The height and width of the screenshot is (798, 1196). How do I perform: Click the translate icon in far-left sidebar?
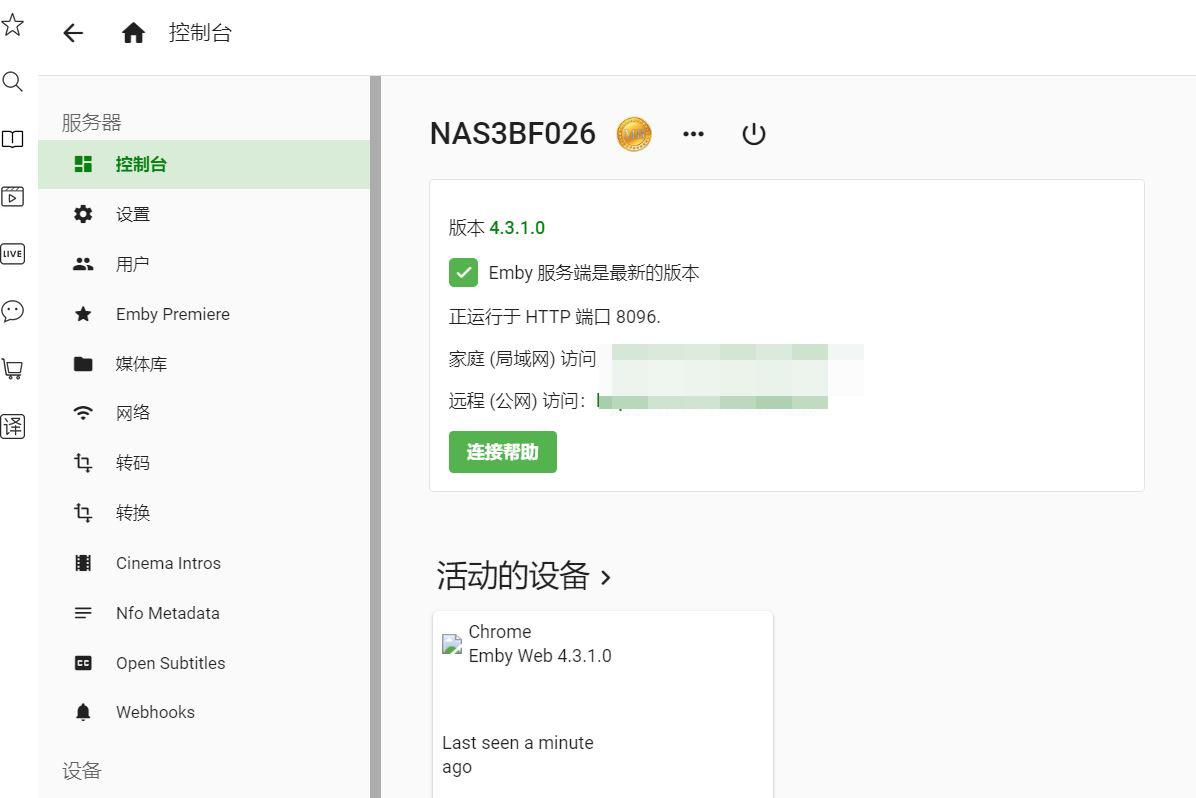pyautogui.click(x=13, y=425)
